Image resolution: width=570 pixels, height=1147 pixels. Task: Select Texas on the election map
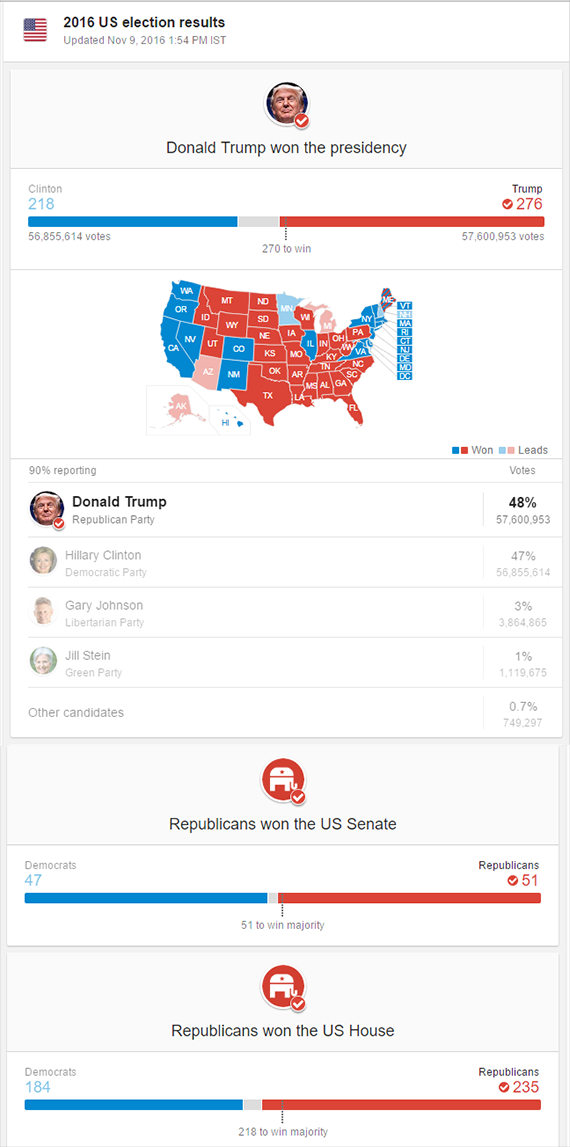pyautogui.click(x=268, y=394)
